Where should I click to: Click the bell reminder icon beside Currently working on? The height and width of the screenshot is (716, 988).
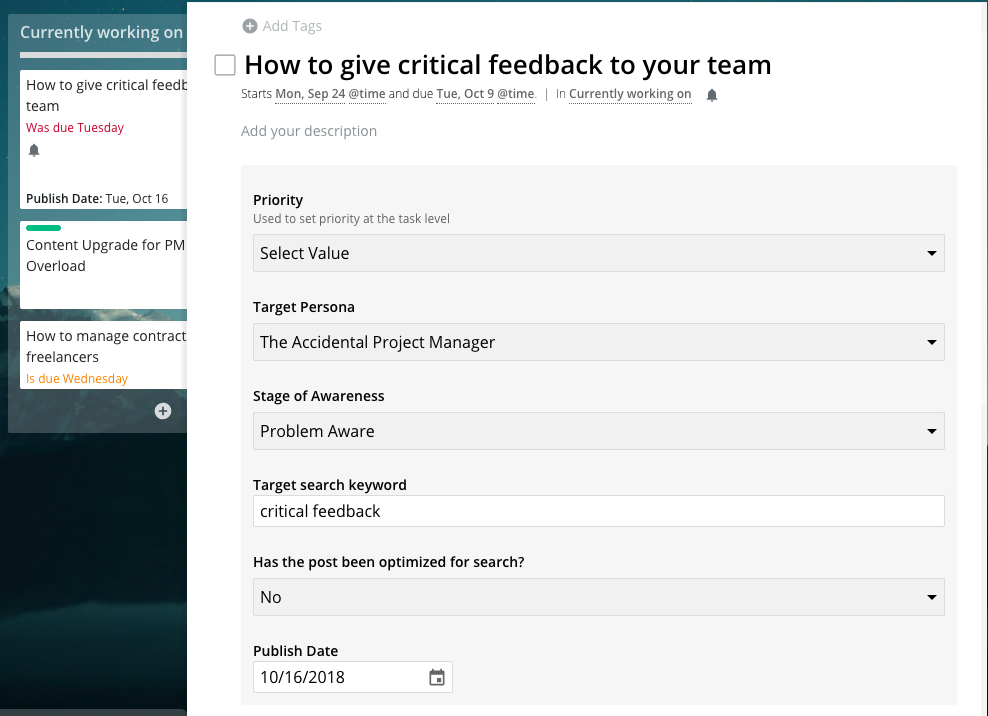(712, 95)
